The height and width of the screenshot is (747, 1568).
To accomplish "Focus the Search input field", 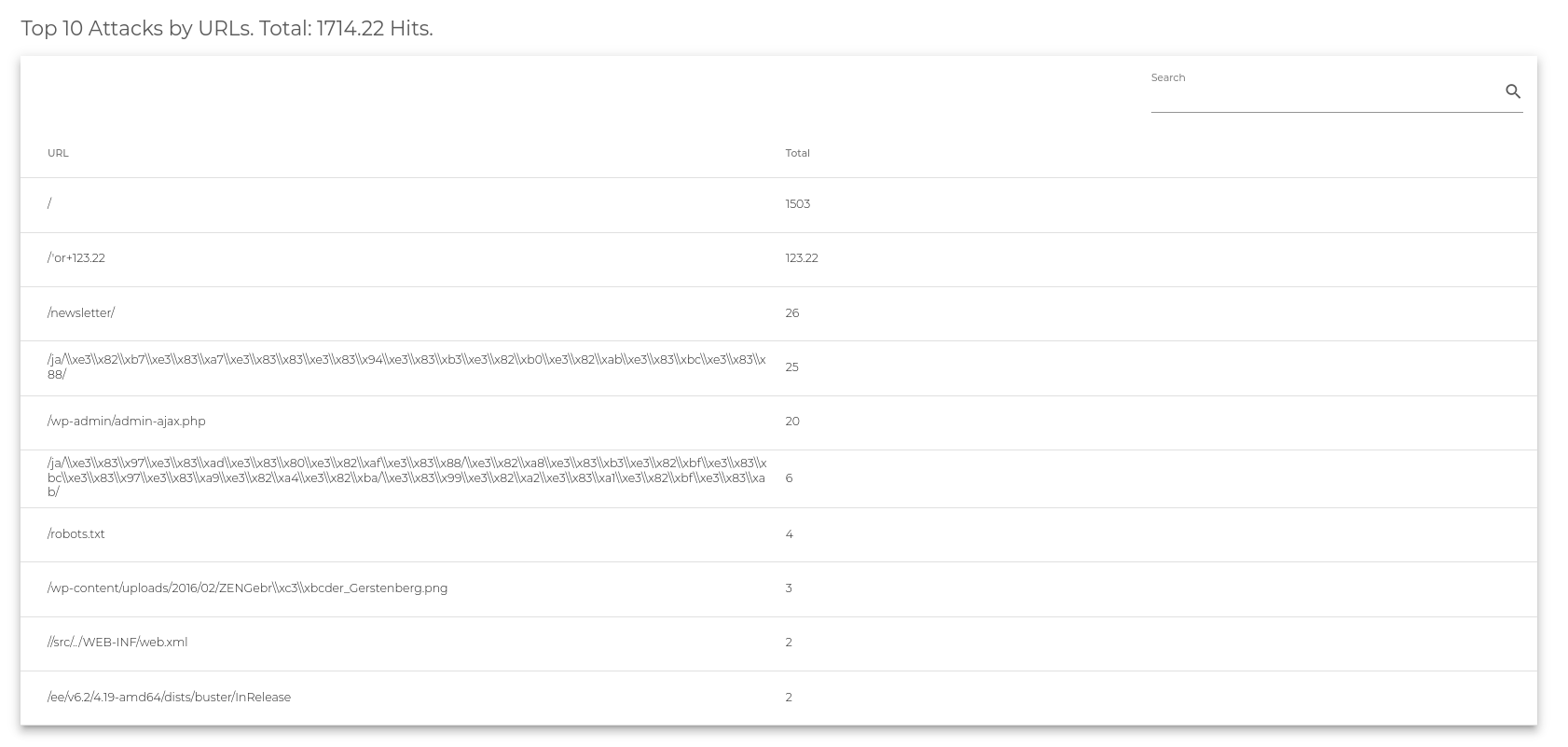I will 1326,92.
